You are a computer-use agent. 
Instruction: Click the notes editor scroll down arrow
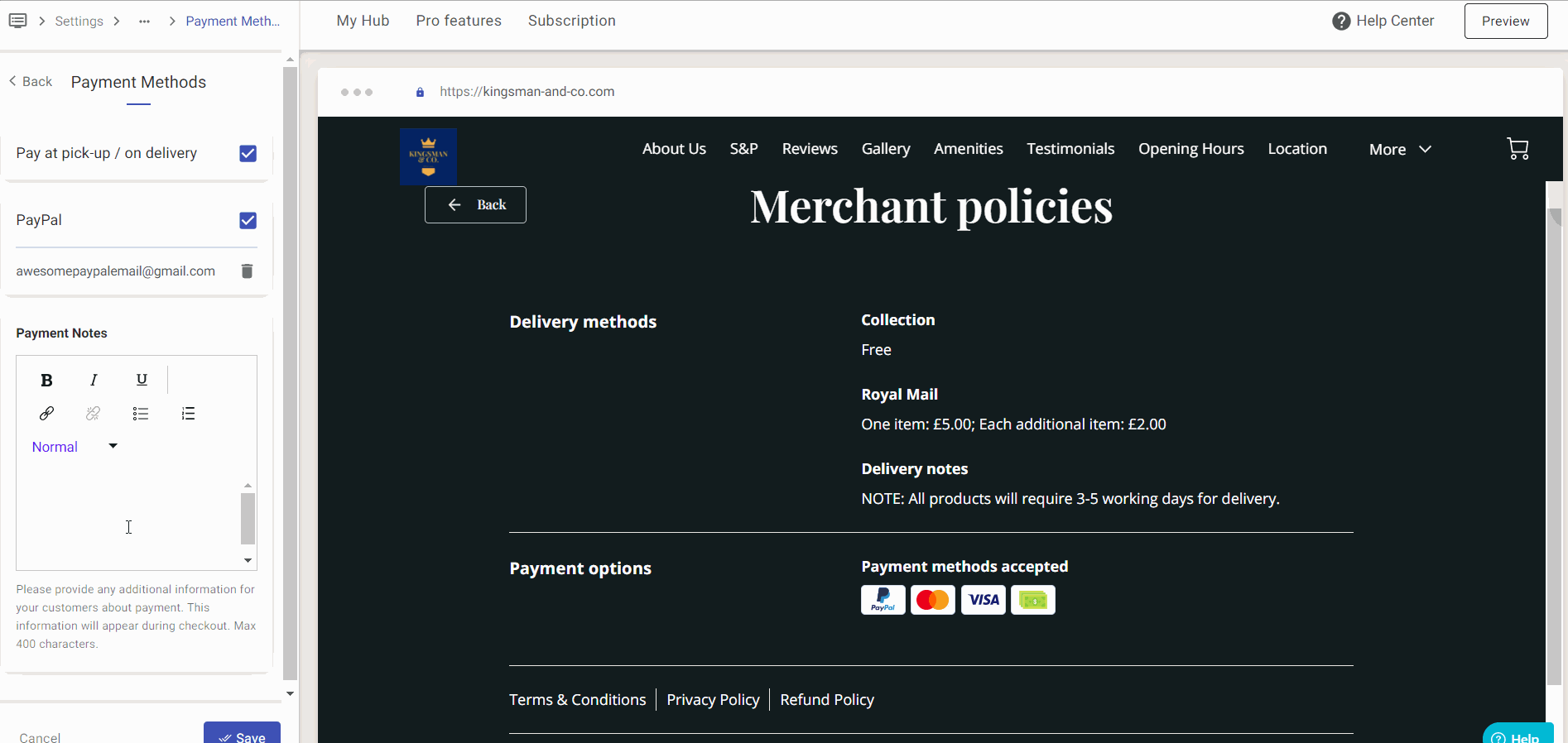[x=248, y=561]
